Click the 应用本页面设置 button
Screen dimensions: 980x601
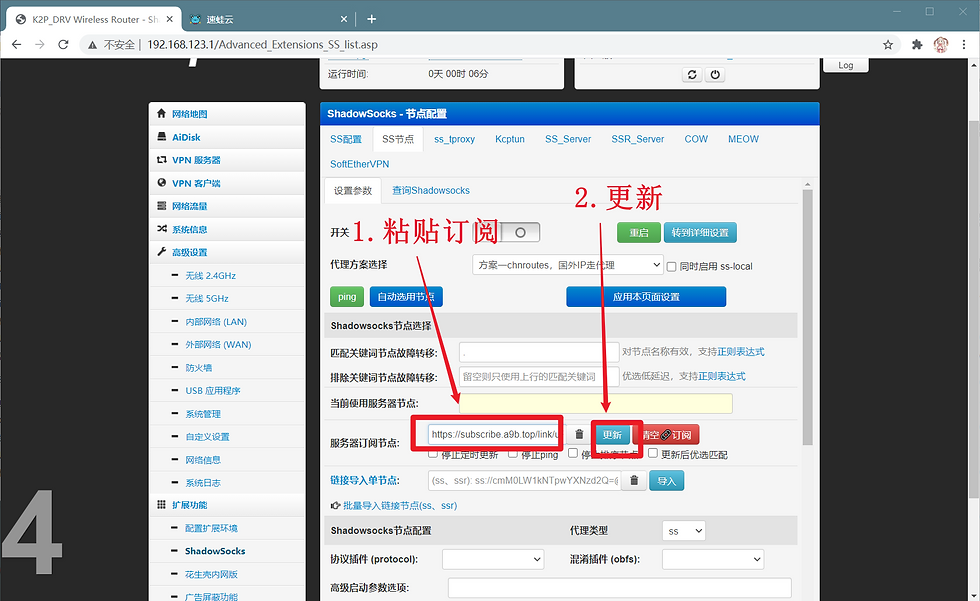(646, 297)
